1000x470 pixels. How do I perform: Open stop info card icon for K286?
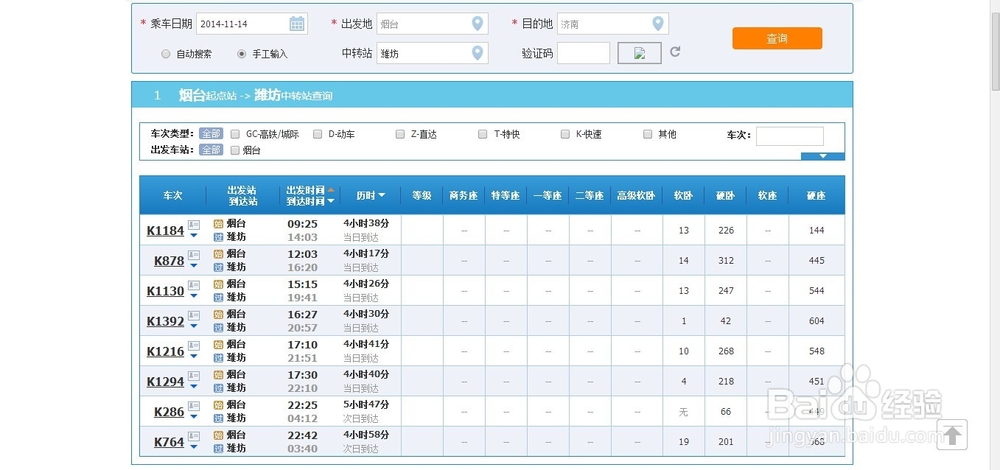click(x=194, y=406)
